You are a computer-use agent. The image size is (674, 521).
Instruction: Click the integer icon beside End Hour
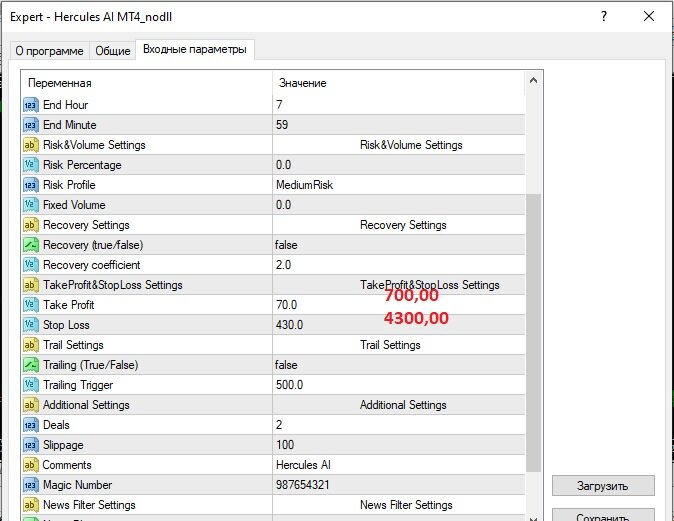click(x=31, y=105)
